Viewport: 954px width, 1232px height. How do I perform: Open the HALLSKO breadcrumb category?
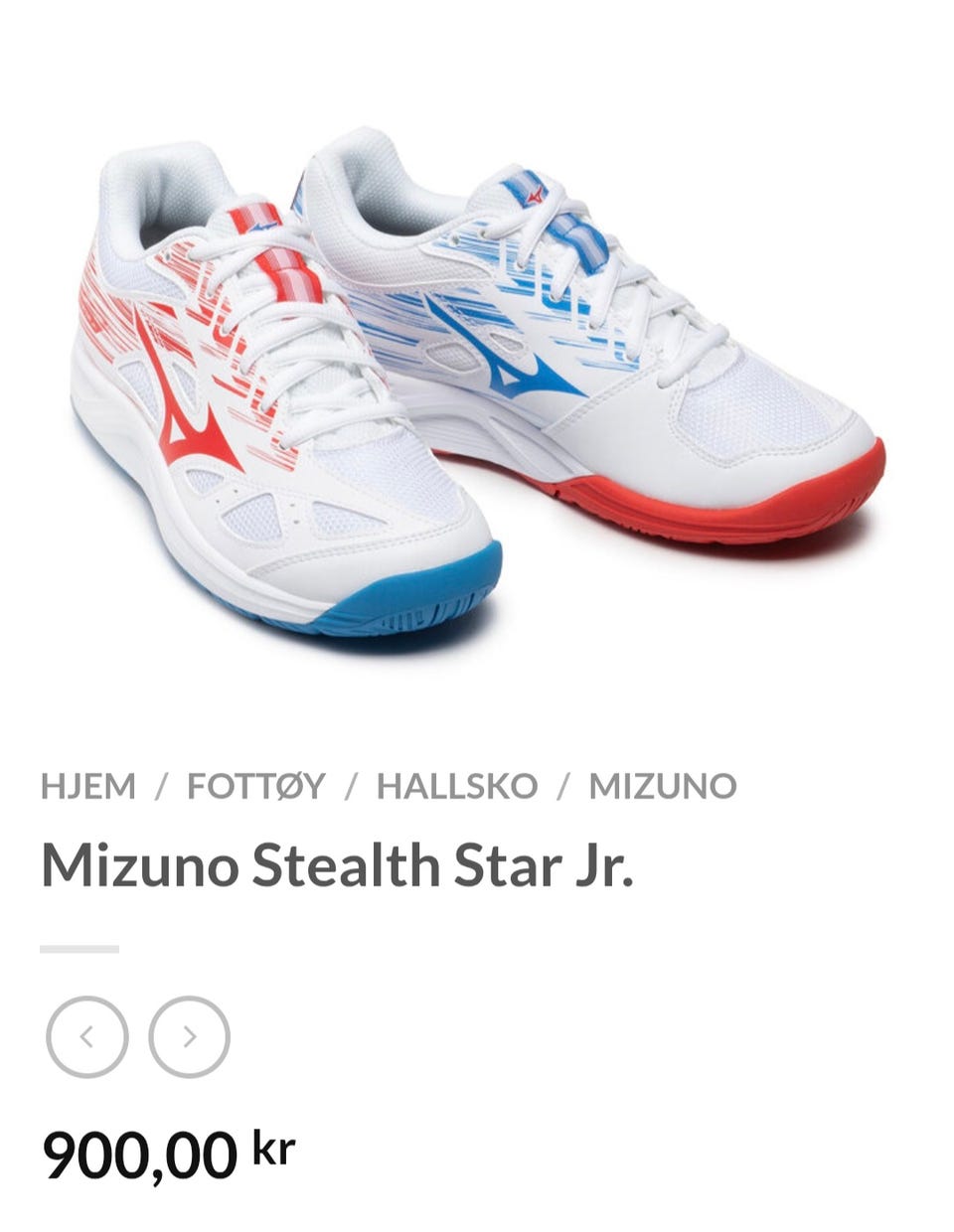pyautogui.click(x=457, y=786)
